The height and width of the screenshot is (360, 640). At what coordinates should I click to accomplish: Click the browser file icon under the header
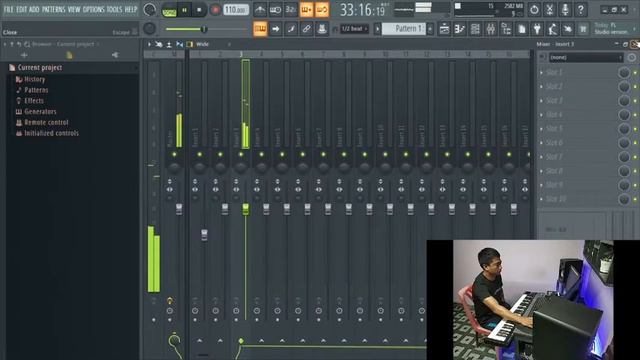(69, 55)
